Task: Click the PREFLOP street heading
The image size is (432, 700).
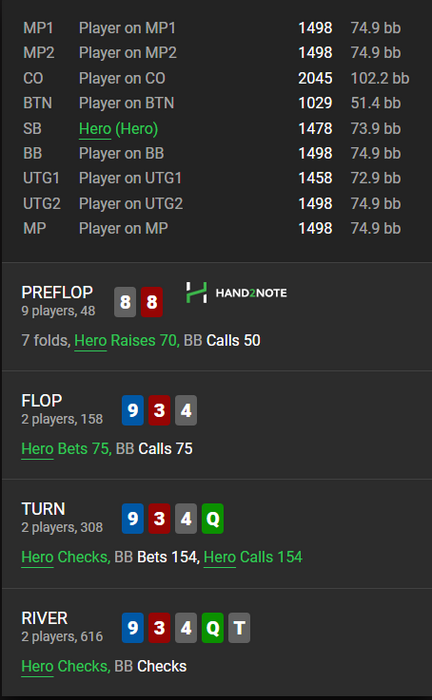Action: [57, 292]
